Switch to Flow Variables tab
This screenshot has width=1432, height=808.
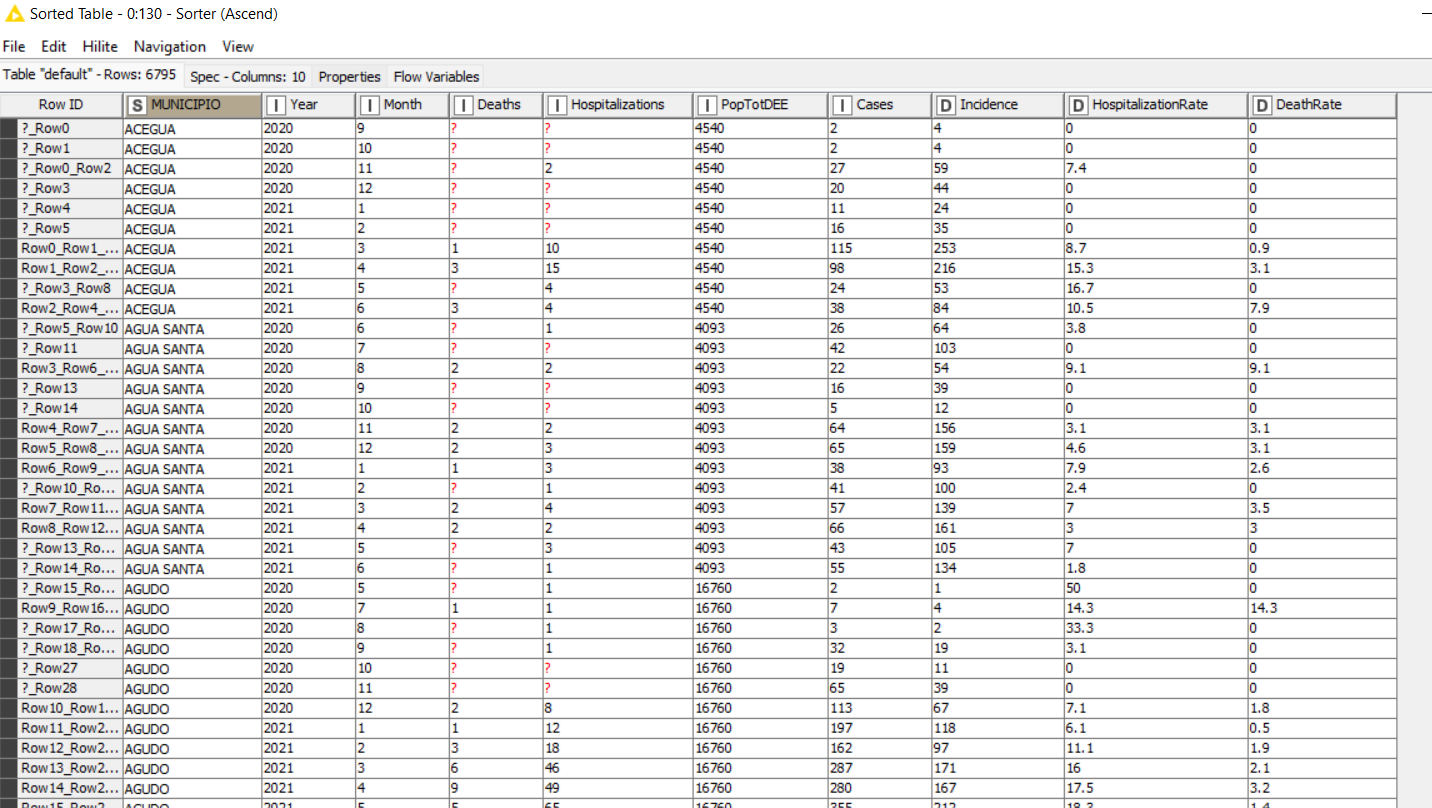[x=436, y=76]
